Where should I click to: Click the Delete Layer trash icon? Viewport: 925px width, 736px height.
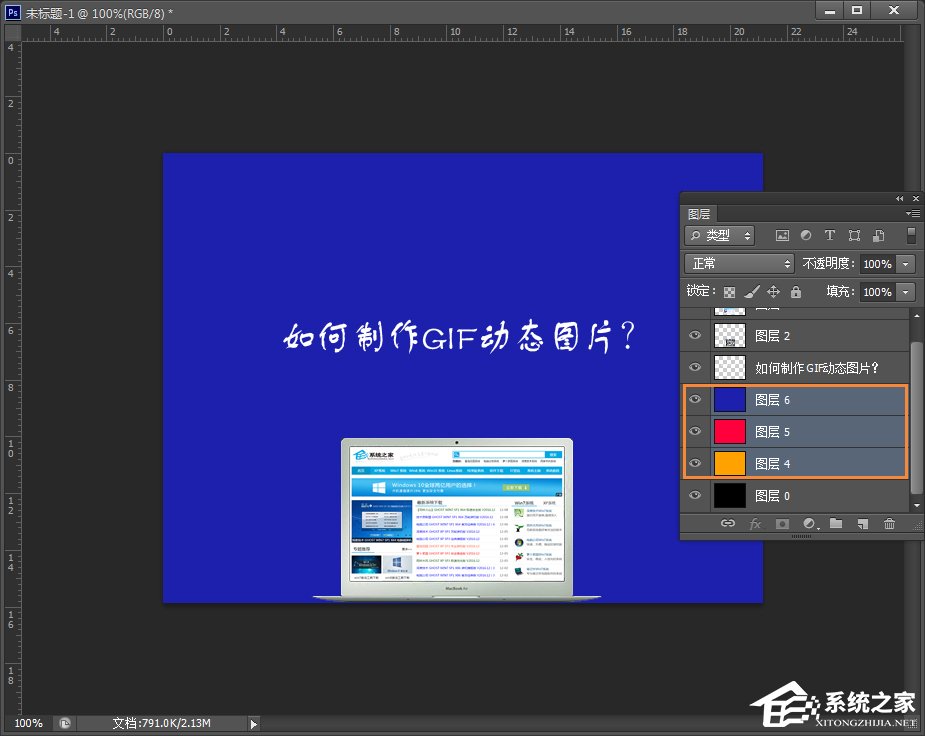[x=889, y=523]
